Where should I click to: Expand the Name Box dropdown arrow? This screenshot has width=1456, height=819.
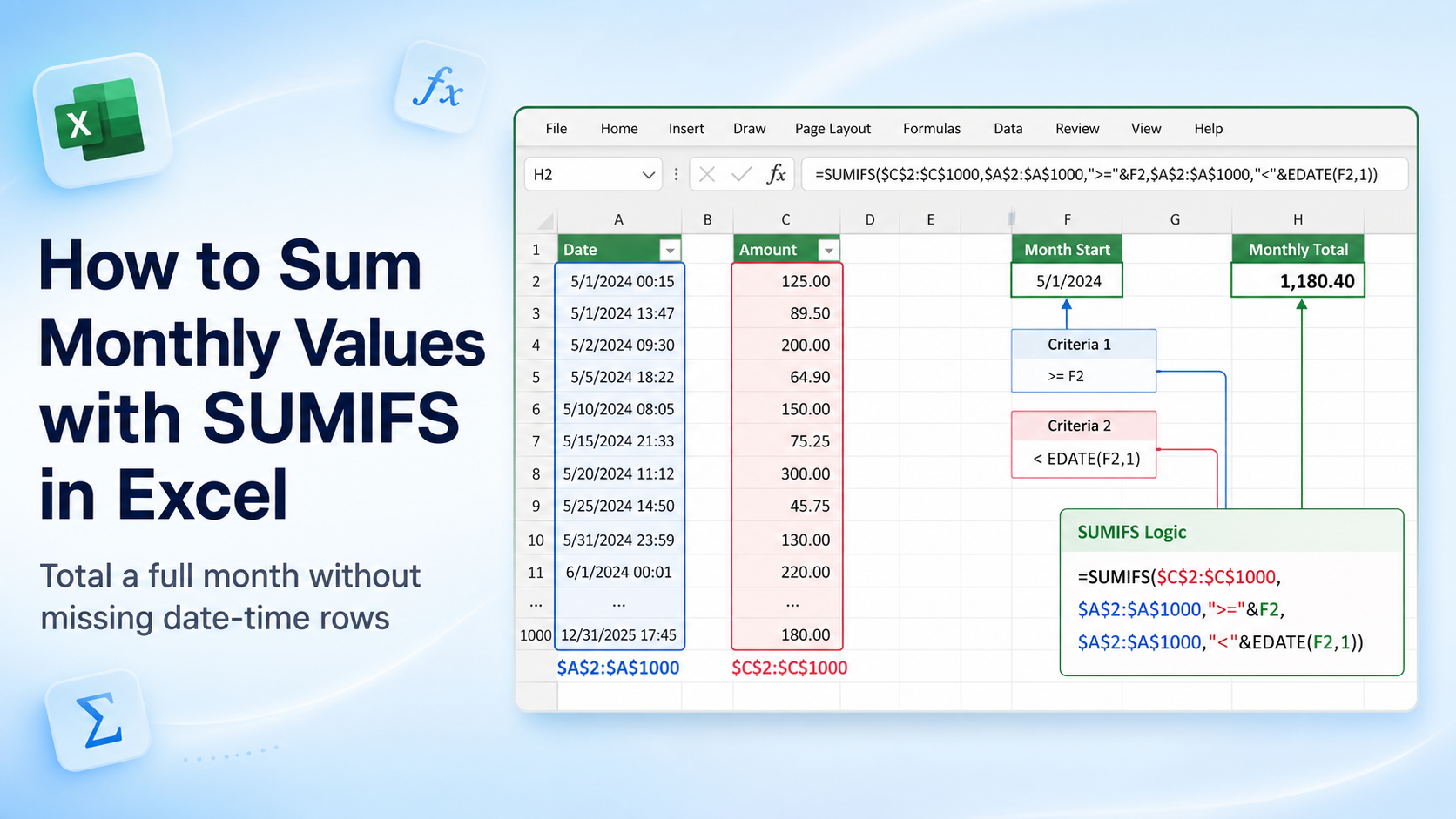tap(648, 175)
